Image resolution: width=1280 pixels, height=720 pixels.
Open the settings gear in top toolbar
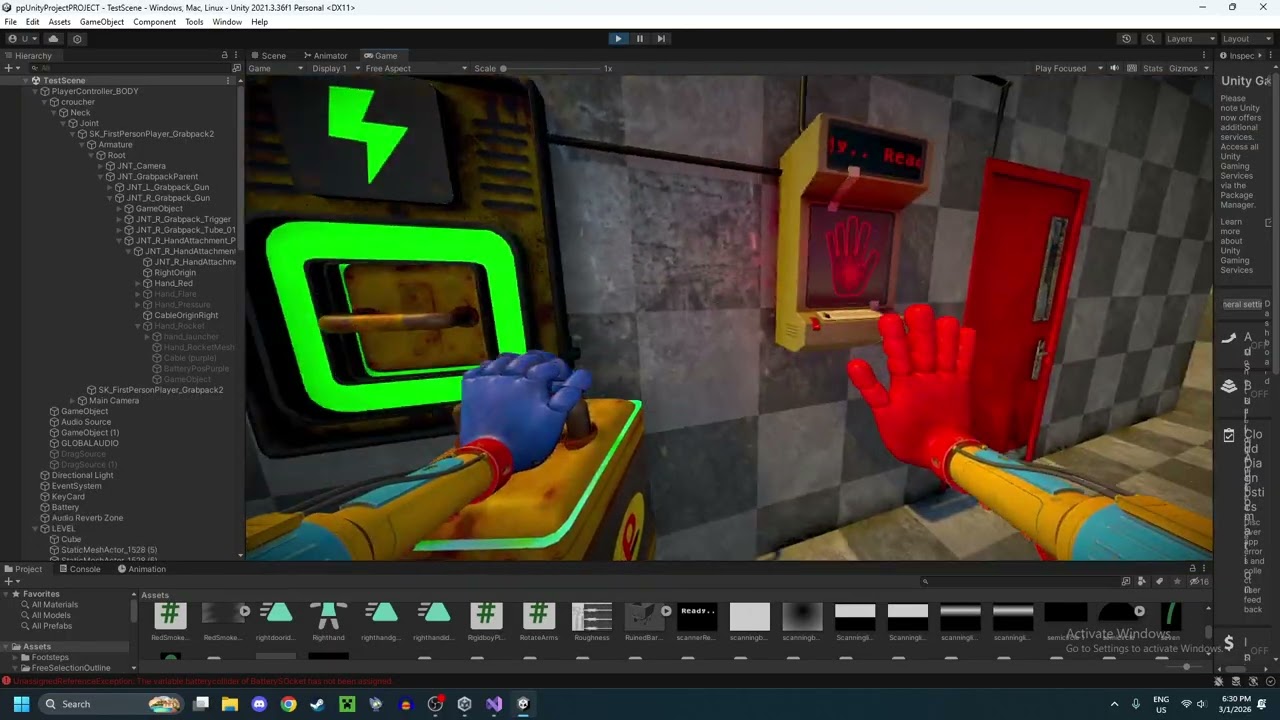point(77,39)
